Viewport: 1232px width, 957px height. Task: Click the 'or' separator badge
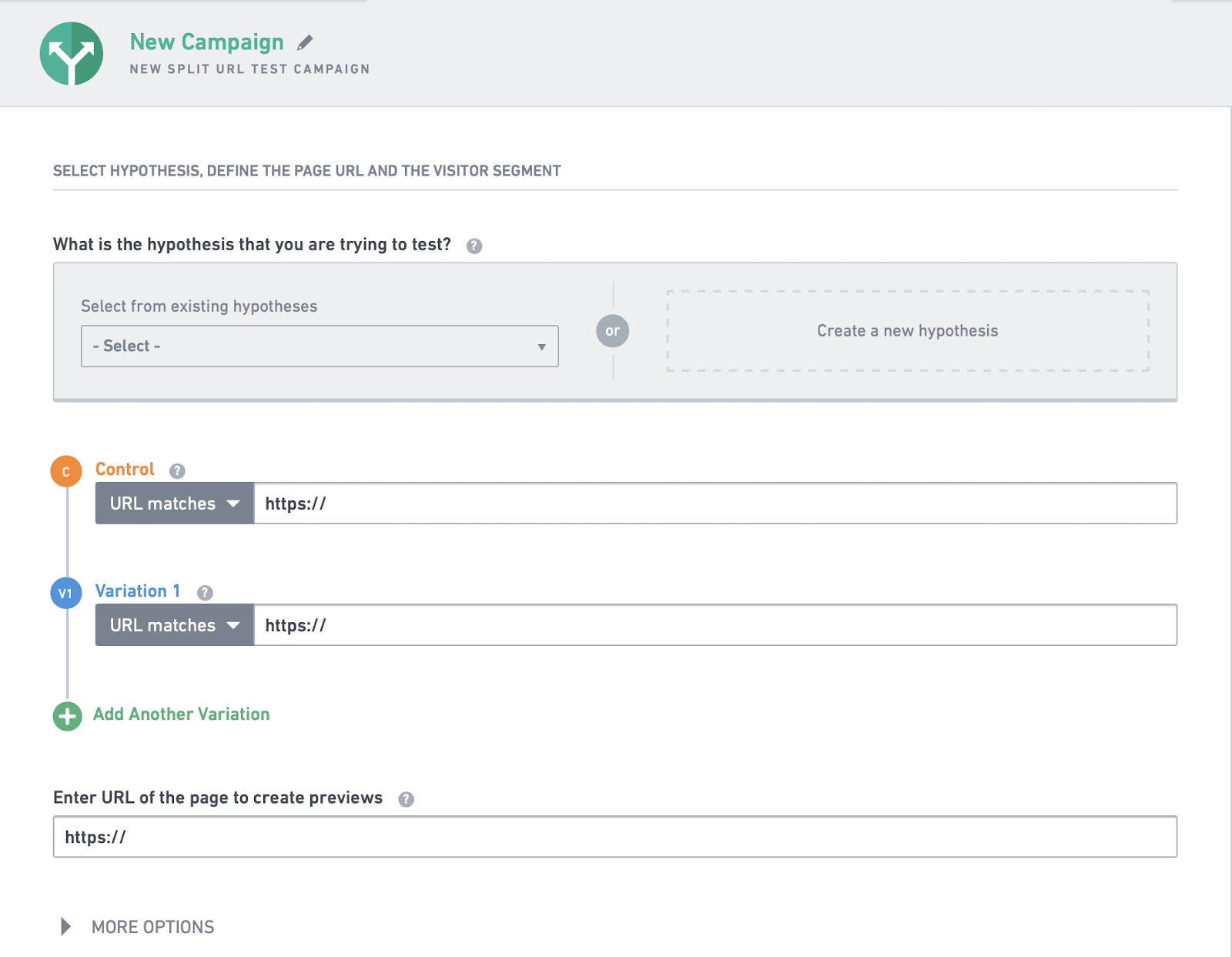click(613, 331)
